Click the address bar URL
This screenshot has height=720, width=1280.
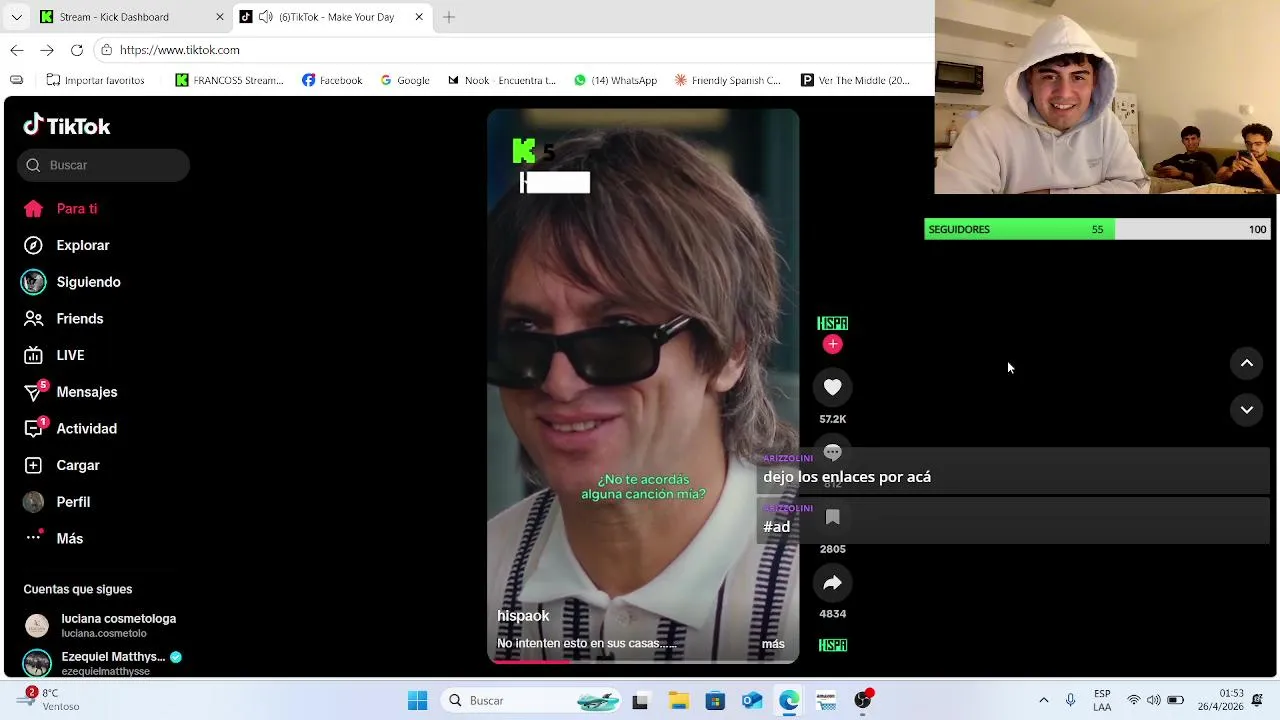[180, 50]
